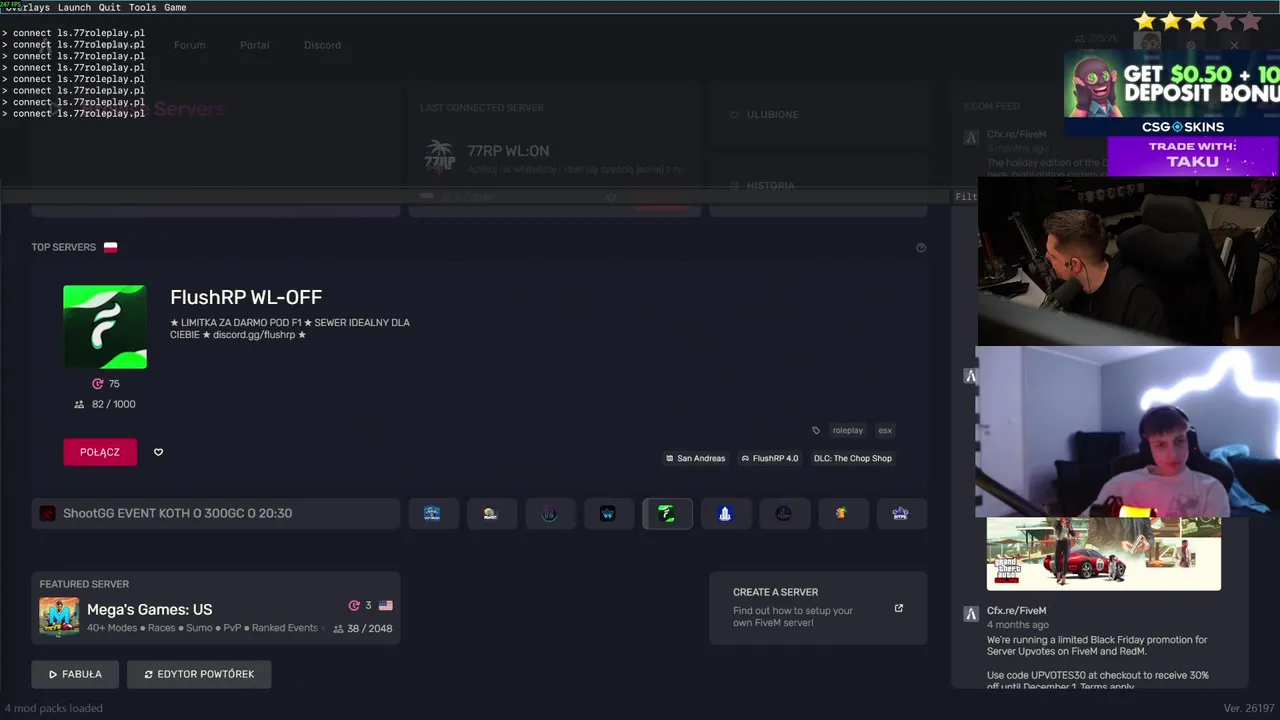
Task: Click the 4 mod packs loaded status
Action: click(x=53, y=708)
